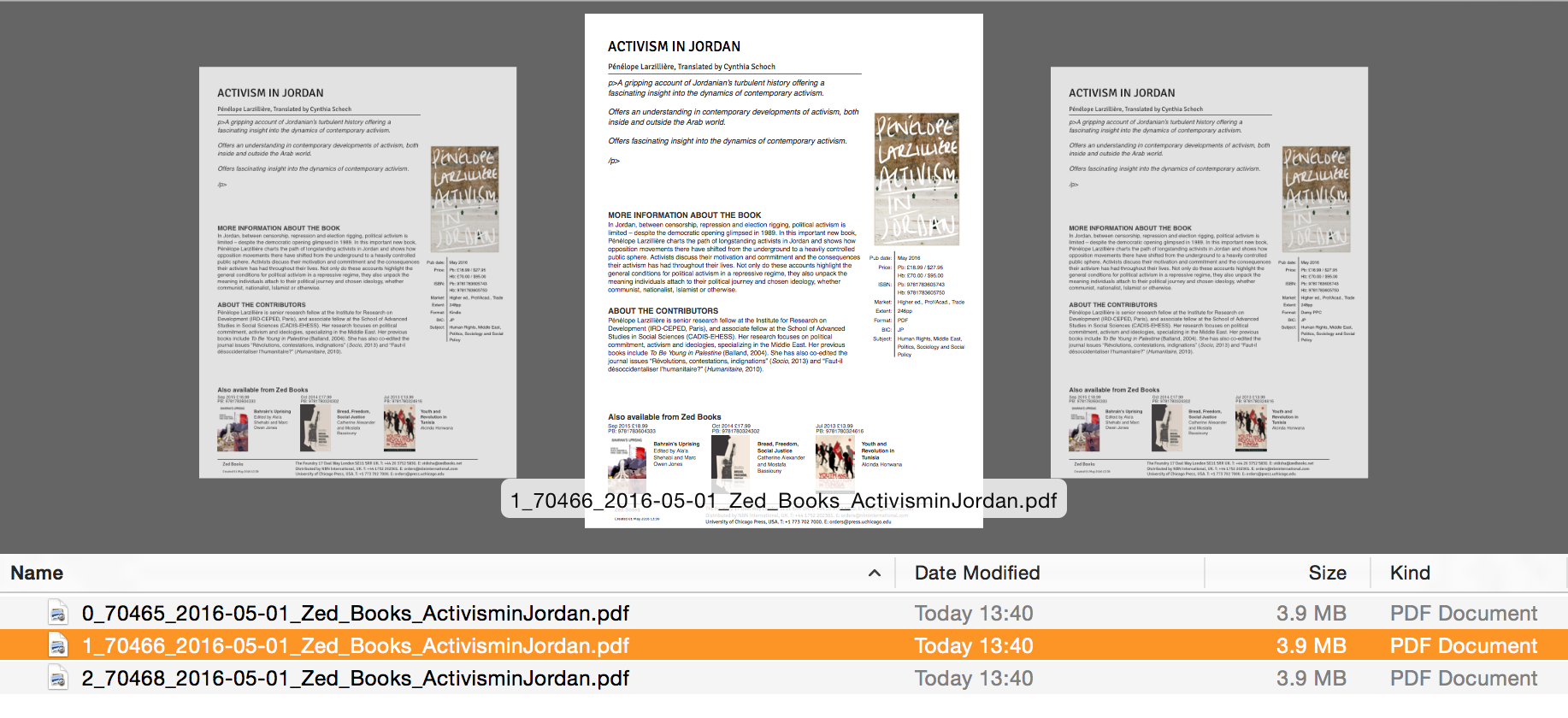The image size is (1568, 718).
Task: Sort files by the Kind column header
Action: coord(1410,573)
